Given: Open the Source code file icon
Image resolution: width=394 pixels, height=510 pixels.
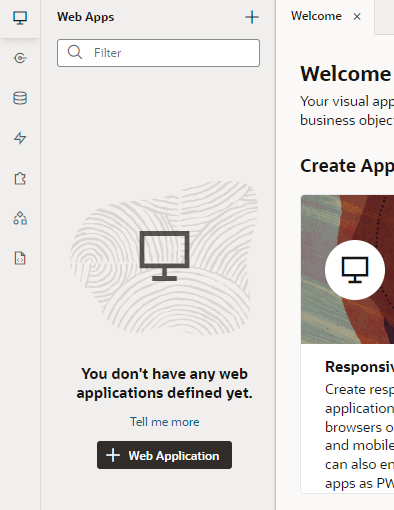Looking at the screenshot, I should (x=20, y=258).
